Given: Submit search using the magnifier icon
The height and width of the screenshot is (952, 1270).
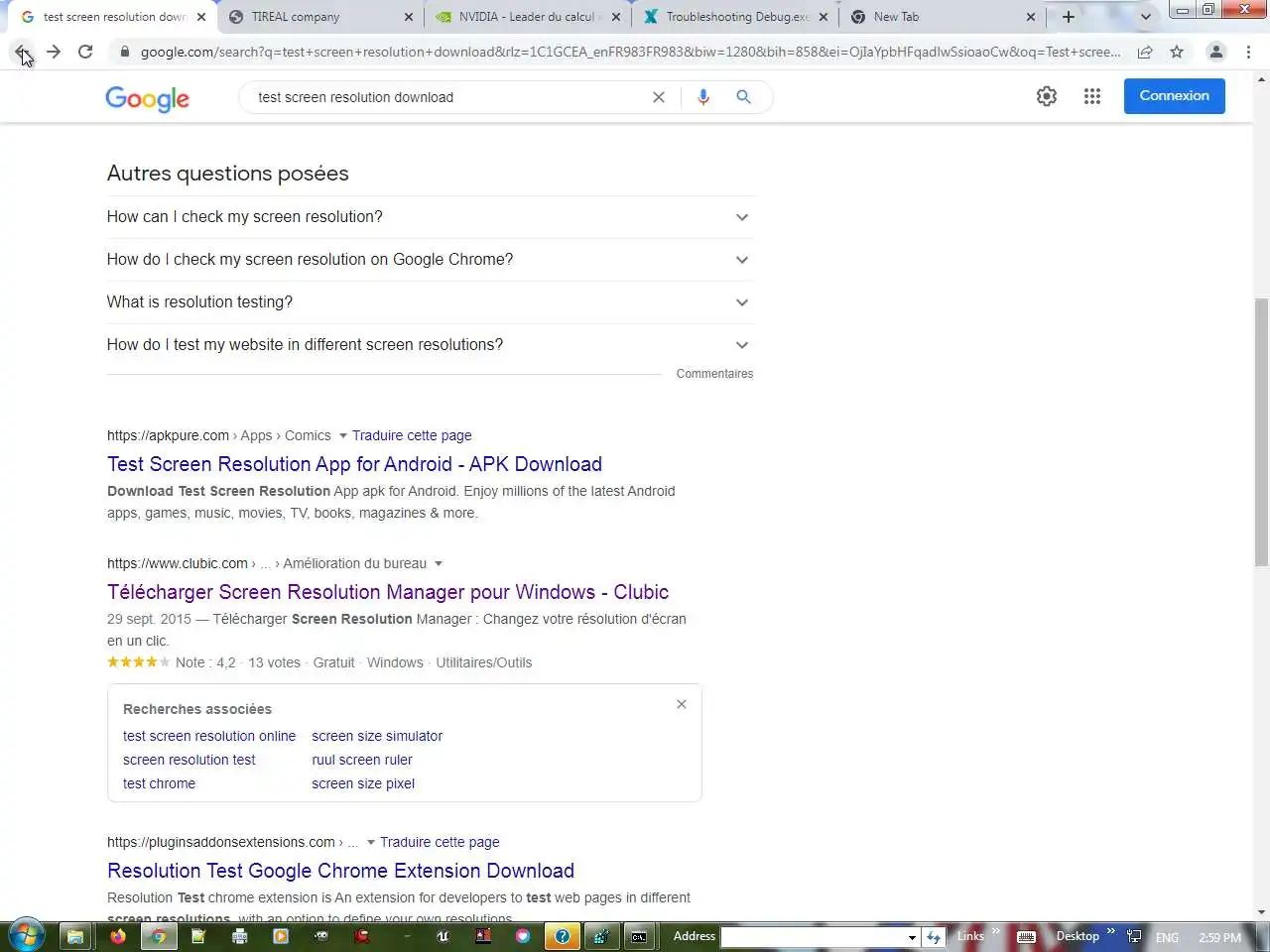Looking at the screenshot, I should click(743, 97).
